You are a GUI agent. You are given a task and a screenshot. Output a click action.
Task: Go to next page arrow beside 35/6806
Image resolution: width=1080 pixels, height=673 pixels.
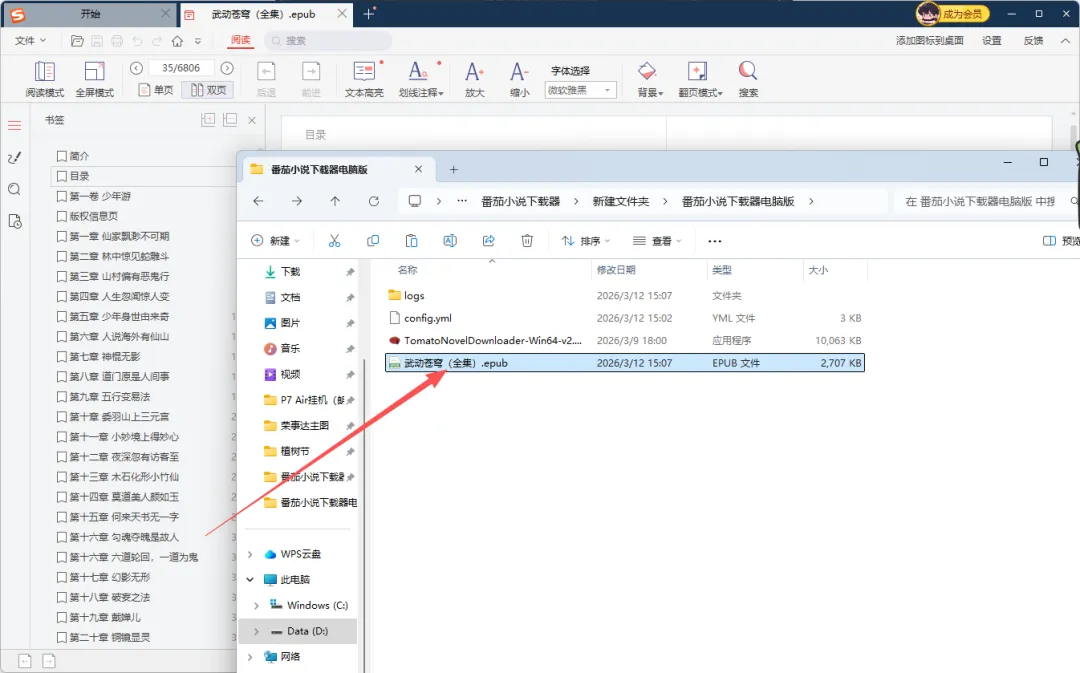click(227, 68)
